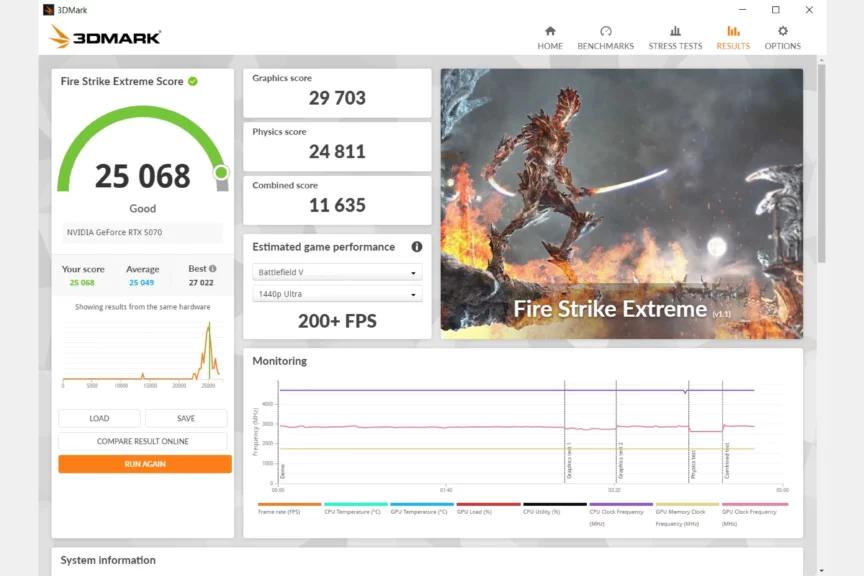Toggle the Frame rate (FPS) legend item
864x576 pixels.
pos(289,511)
